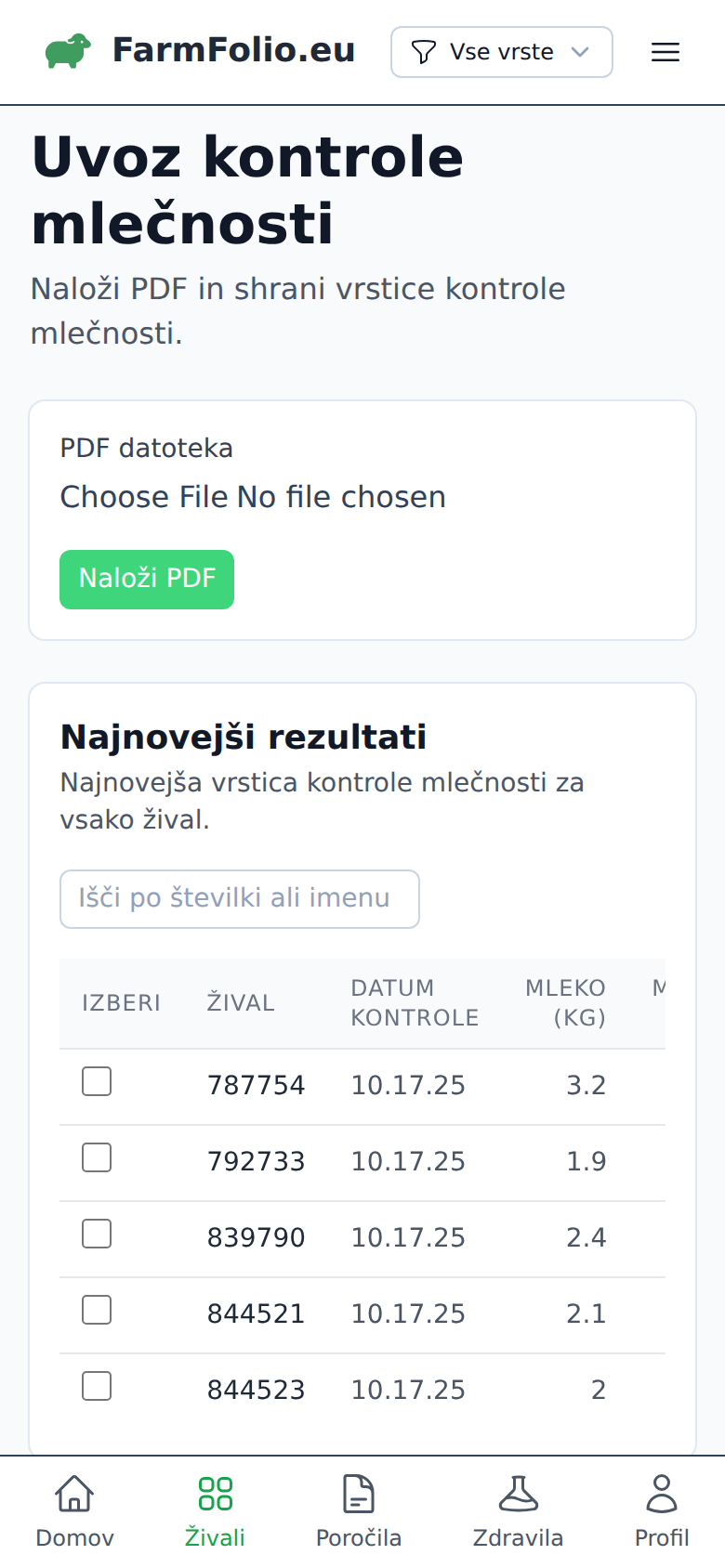
Task: Check the checkbox for animal 792733
Action: (x=97, y=1156)
